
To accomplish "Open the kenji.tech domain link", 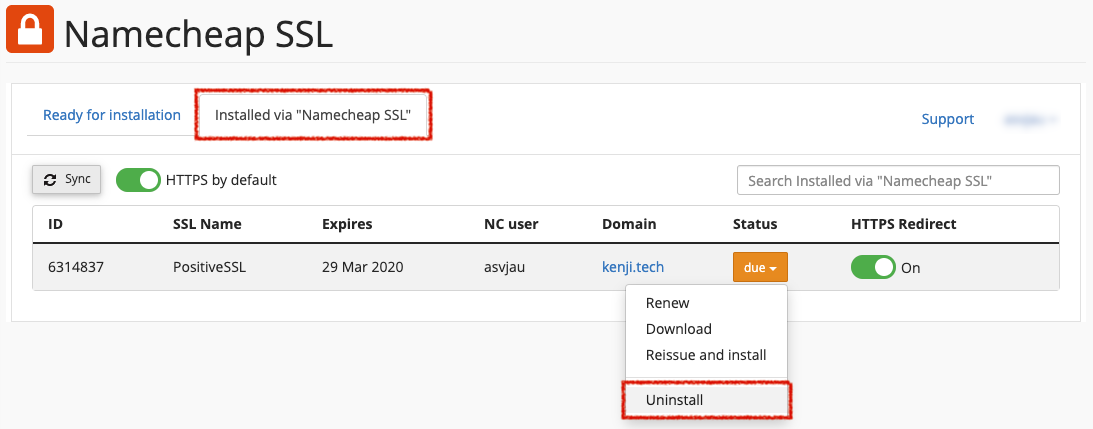I will pos(633,267).
